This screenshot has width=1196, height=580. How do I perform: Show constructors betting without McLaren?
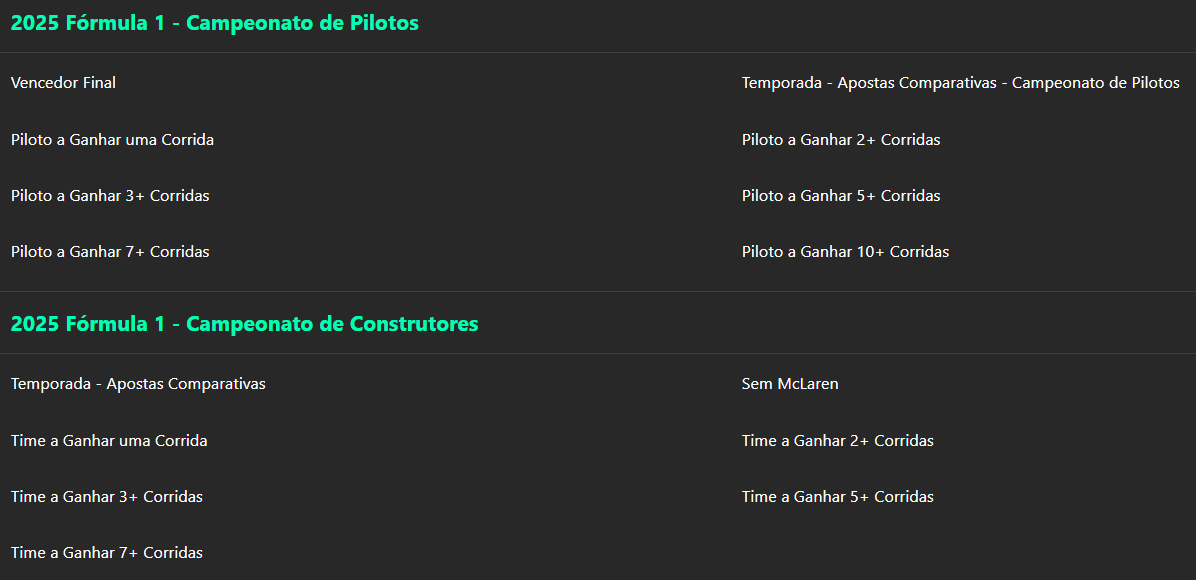click(790, 384)
